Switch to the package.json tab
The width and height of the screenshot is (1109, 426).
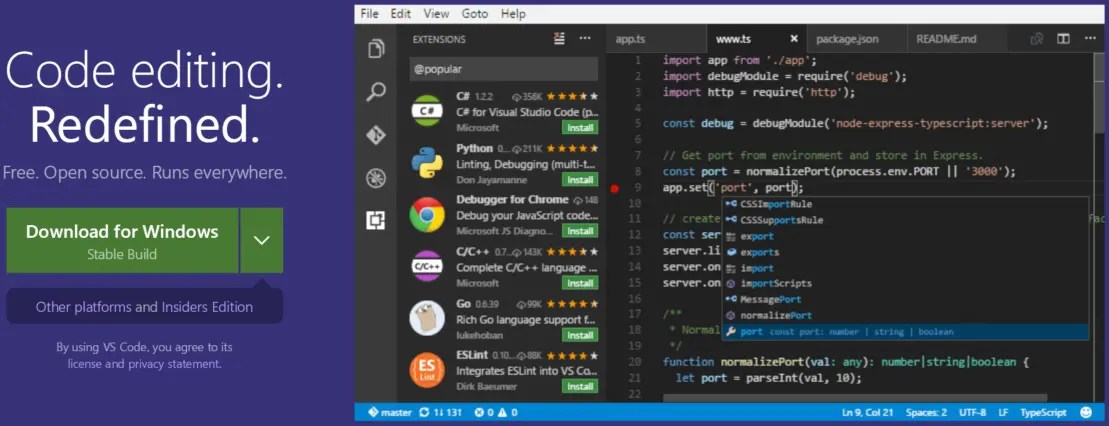click(x=856, y=39)
